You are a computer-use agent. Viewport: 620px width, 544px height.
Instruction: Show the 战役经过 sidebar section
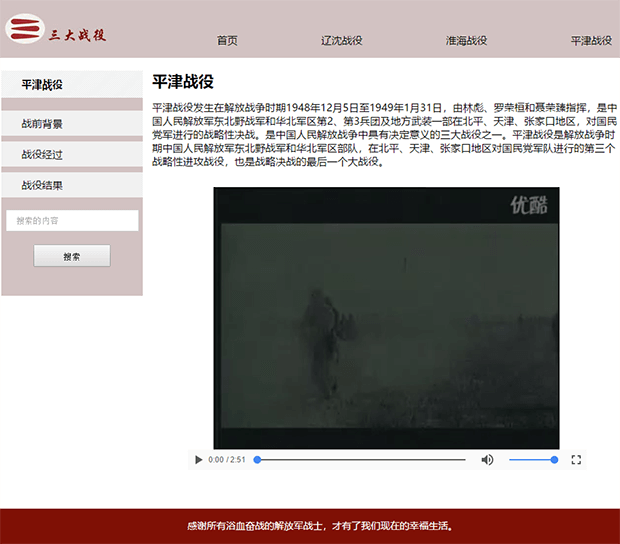42,155
